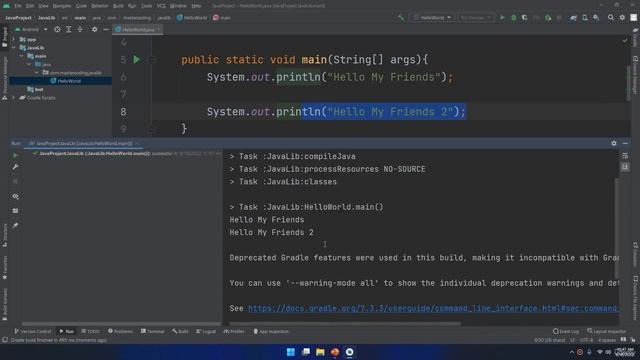640x360 pixels.
Task: Click Windows Start button on taskbar
Action: pyautogui.click(x=291, y=352)
